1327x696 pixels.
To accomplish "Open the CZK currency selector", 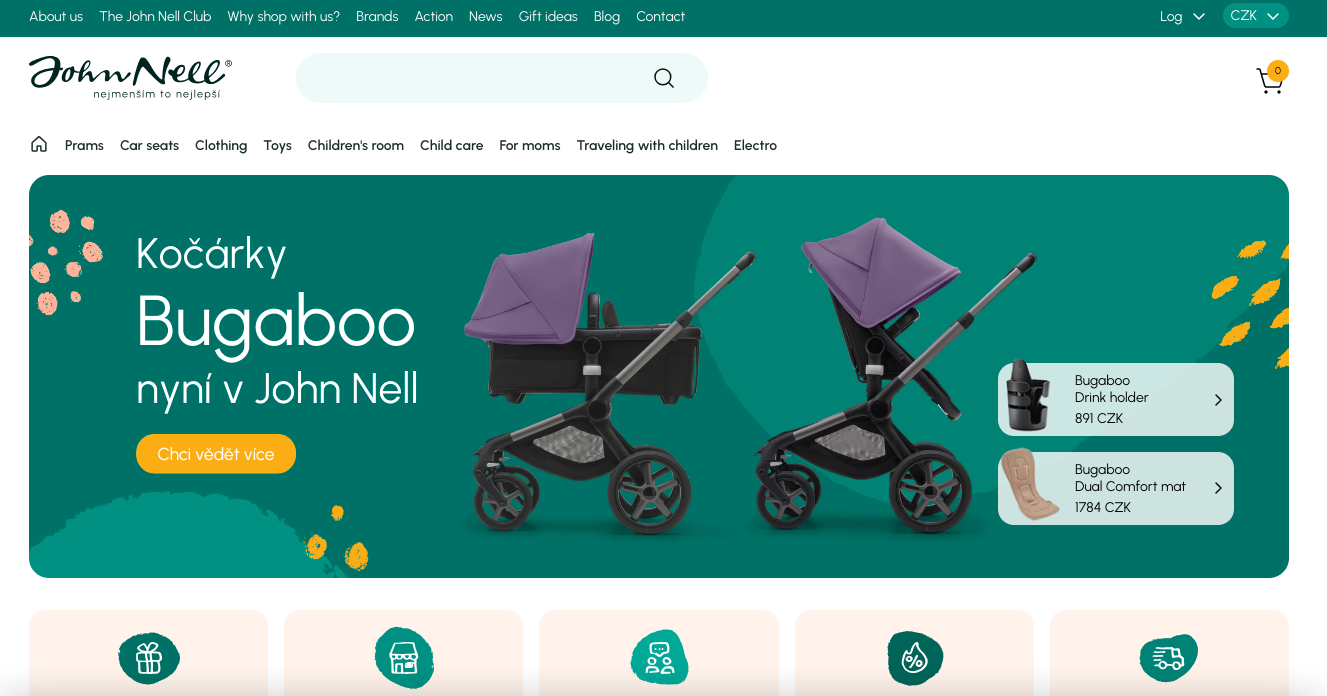I will click(1255, 16).
